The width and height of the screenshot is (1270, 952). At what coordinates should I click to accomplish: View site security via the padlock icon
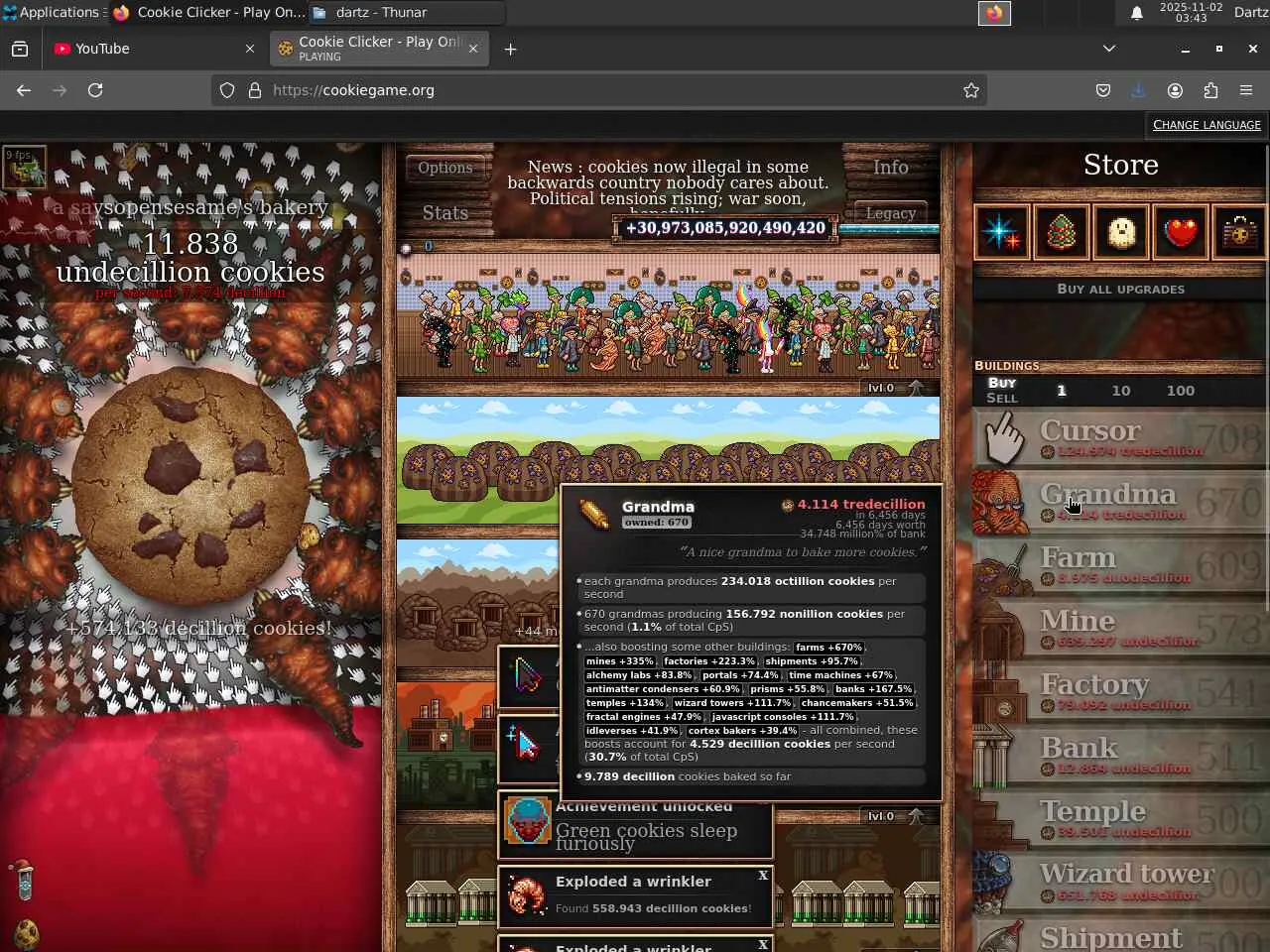tap(255, 90)
